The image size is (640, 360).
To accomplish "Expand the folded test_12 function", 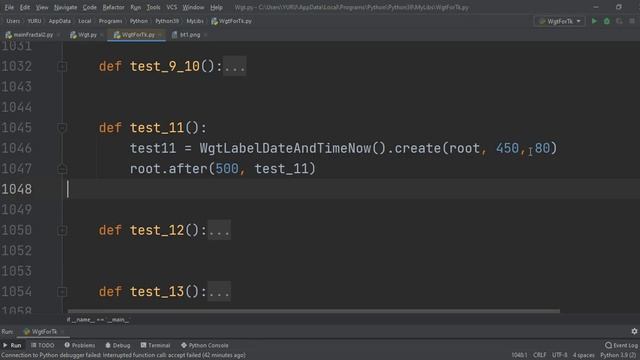I will point(62,230).
